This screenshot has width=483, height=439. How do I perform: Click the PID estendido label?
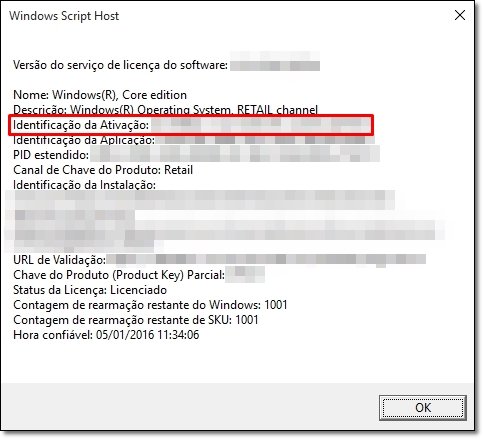coord(51,155)
